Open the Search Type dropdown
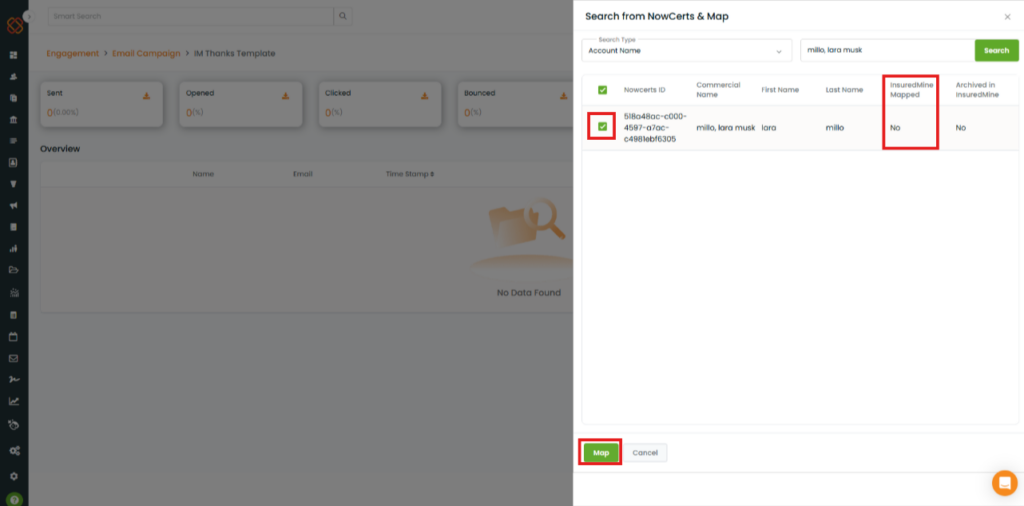 click(686, 50)
